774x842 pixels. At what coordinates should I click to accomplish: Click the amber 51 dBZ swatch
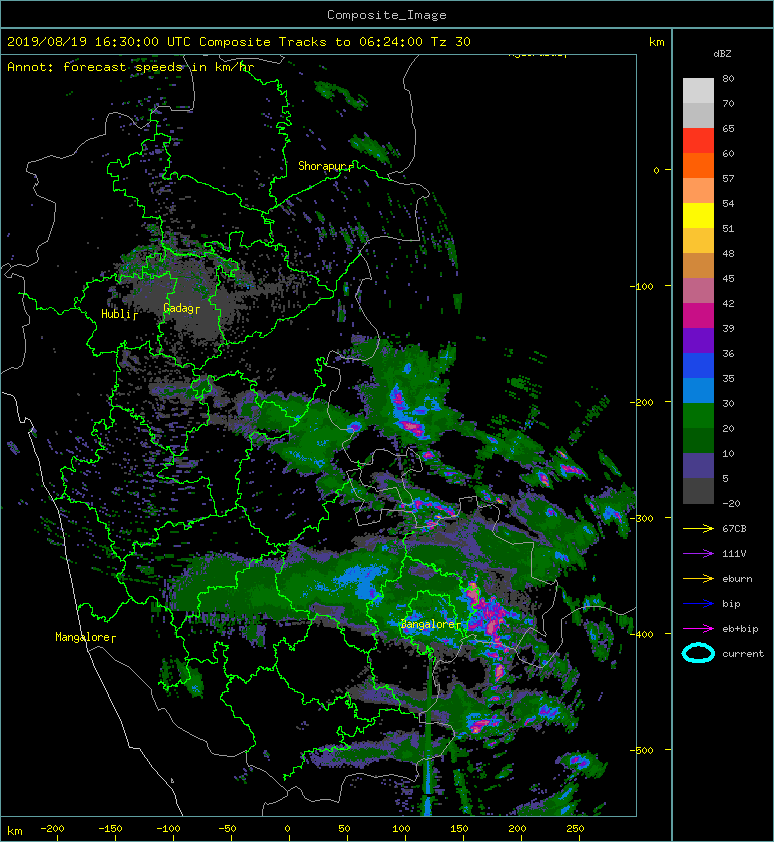(698, 240)
